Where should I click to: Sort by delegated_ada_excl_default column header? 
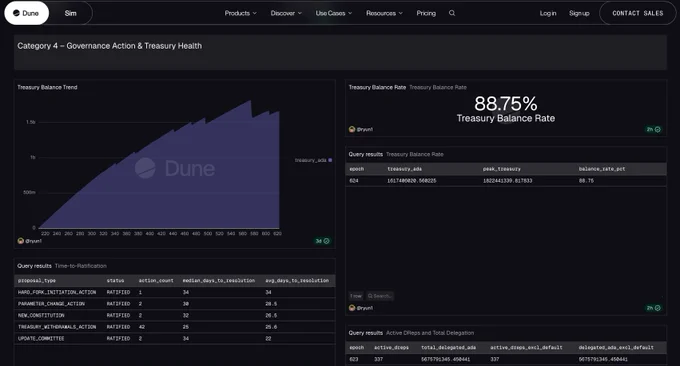tap(616, 347)
